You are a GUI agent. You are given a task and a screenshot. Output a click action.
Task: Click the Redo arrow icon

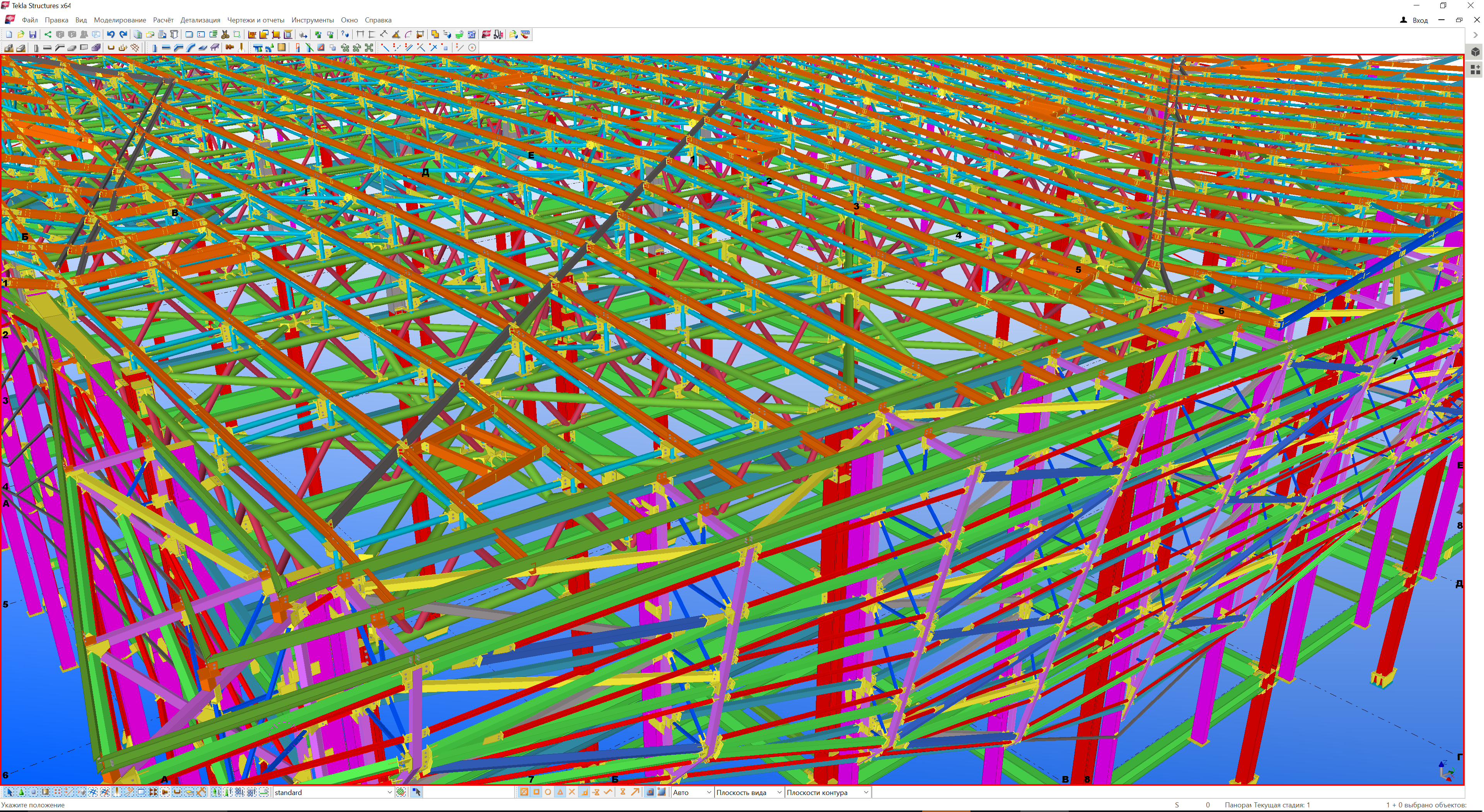pos(123,34)
